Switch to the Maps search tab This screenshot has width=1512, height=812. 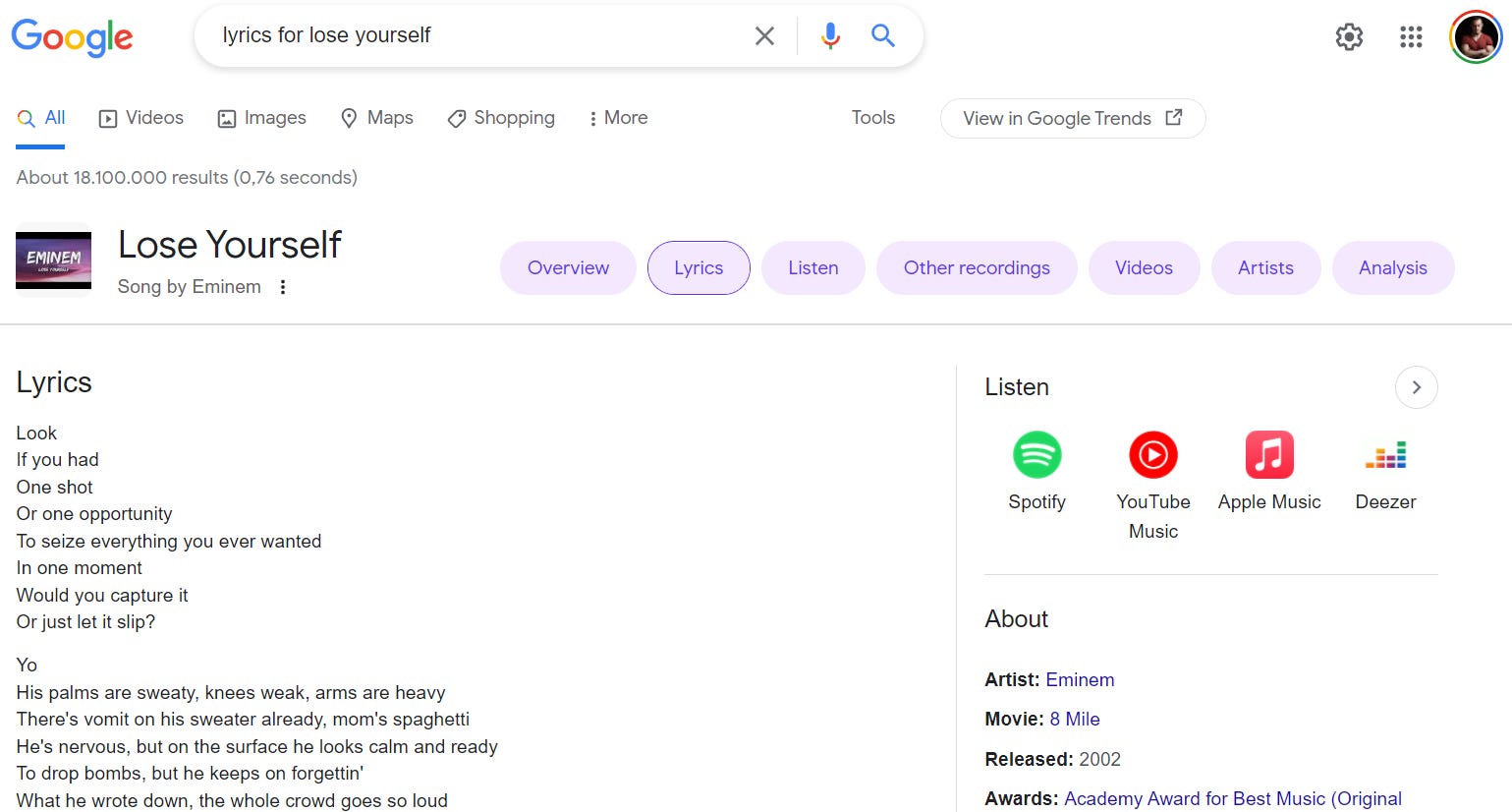click(x=376, y=118)
